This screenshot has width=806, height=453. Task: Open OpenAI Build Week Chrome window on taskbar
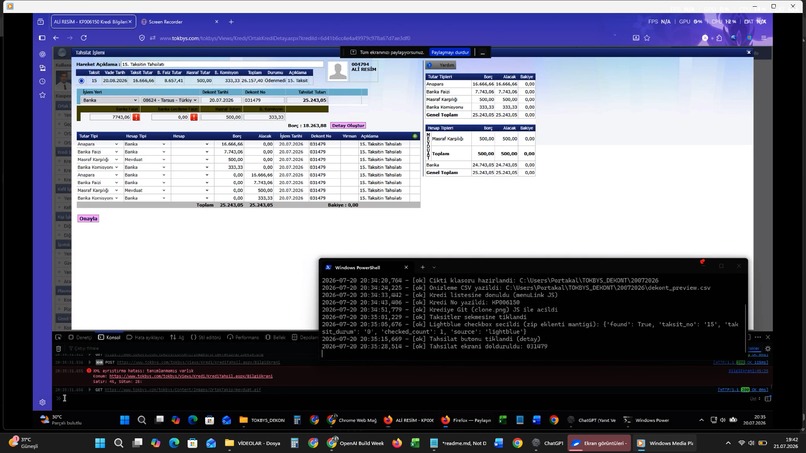(356, 443)
